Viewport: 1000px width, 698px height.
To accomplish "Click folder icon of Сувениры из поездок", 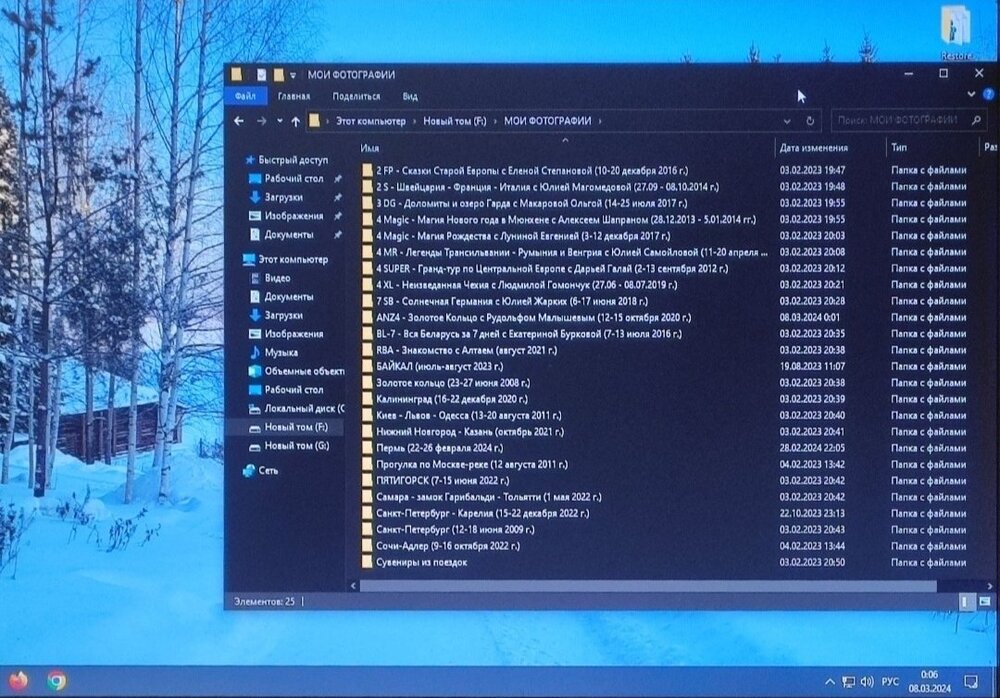I will (367, 562).
